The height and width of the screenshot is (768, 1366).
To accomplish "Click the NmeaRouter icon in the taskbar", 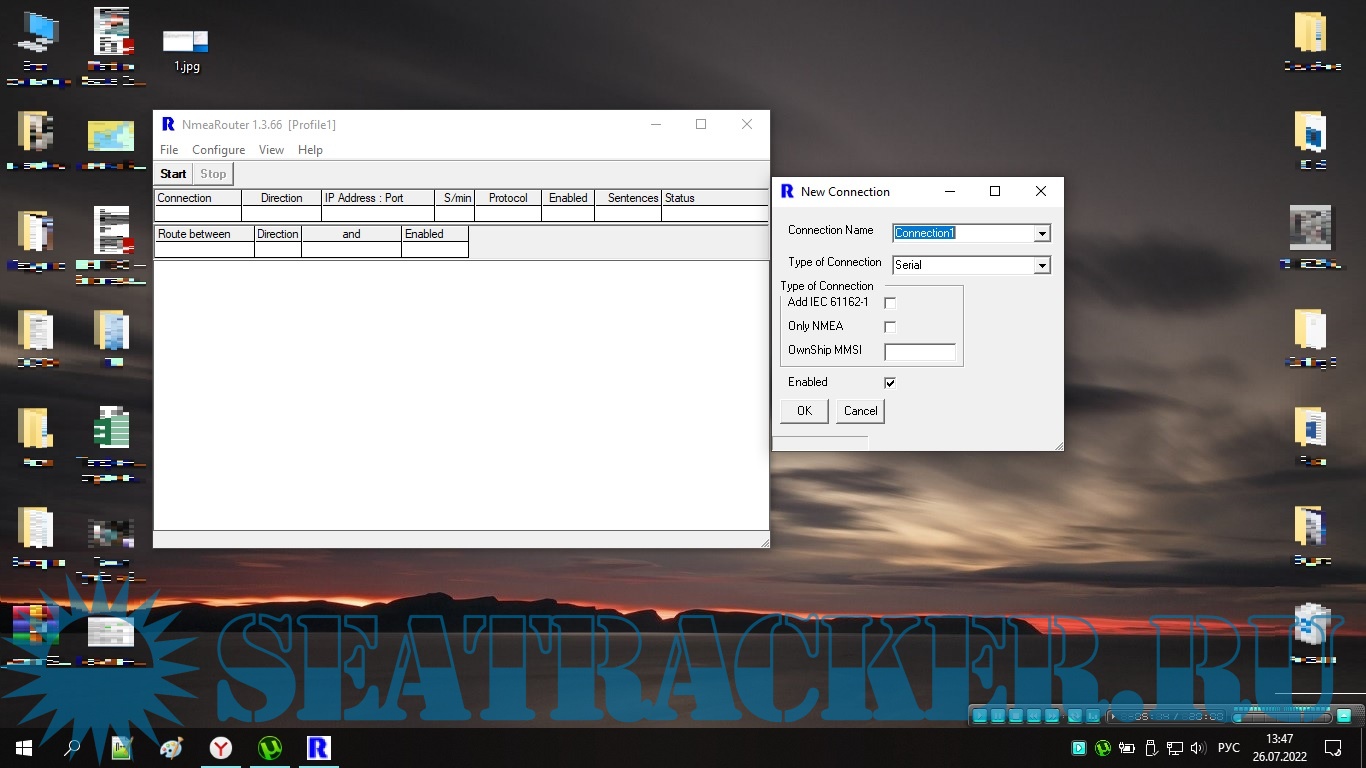I will 318,747.
